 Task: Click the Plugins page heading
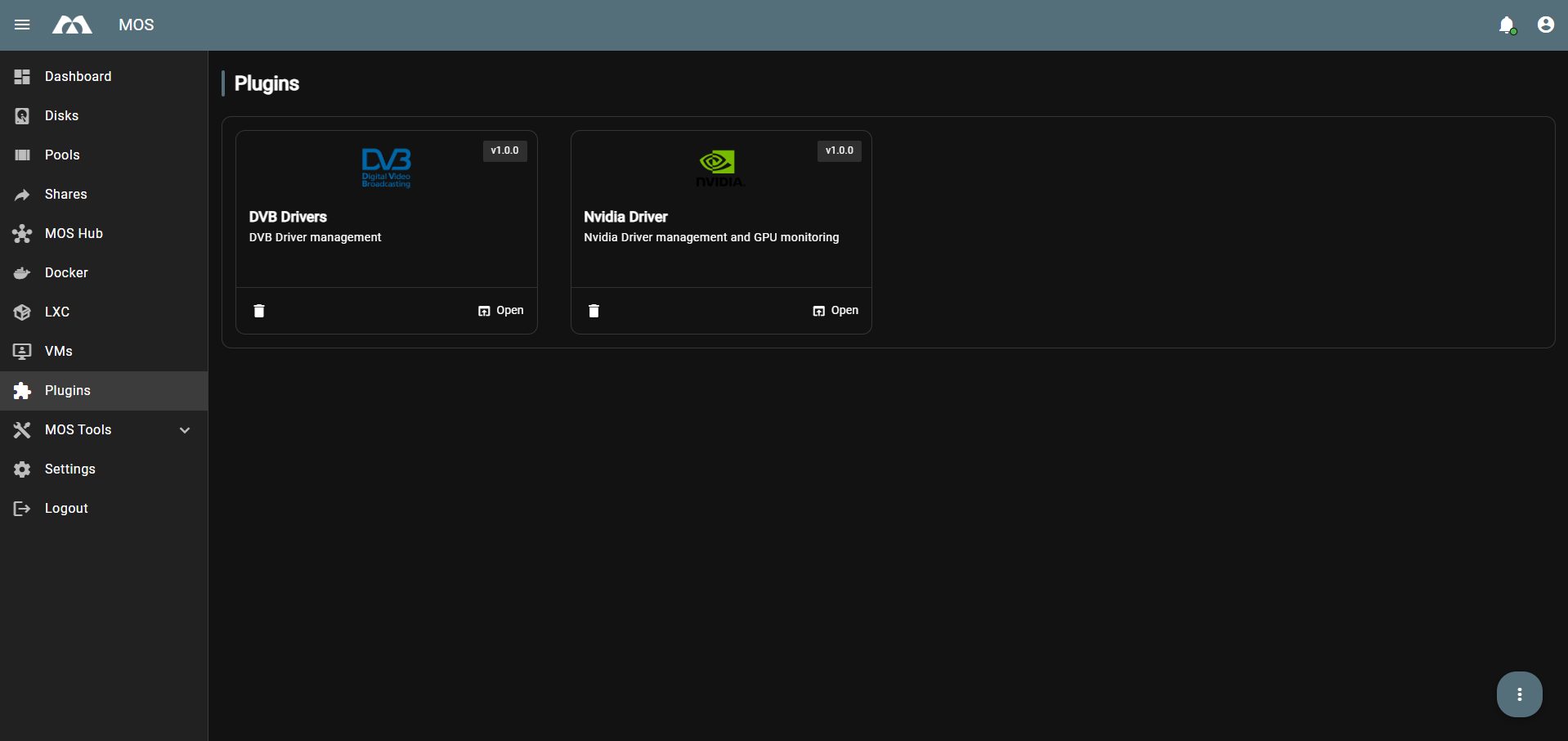click(267, 83)
